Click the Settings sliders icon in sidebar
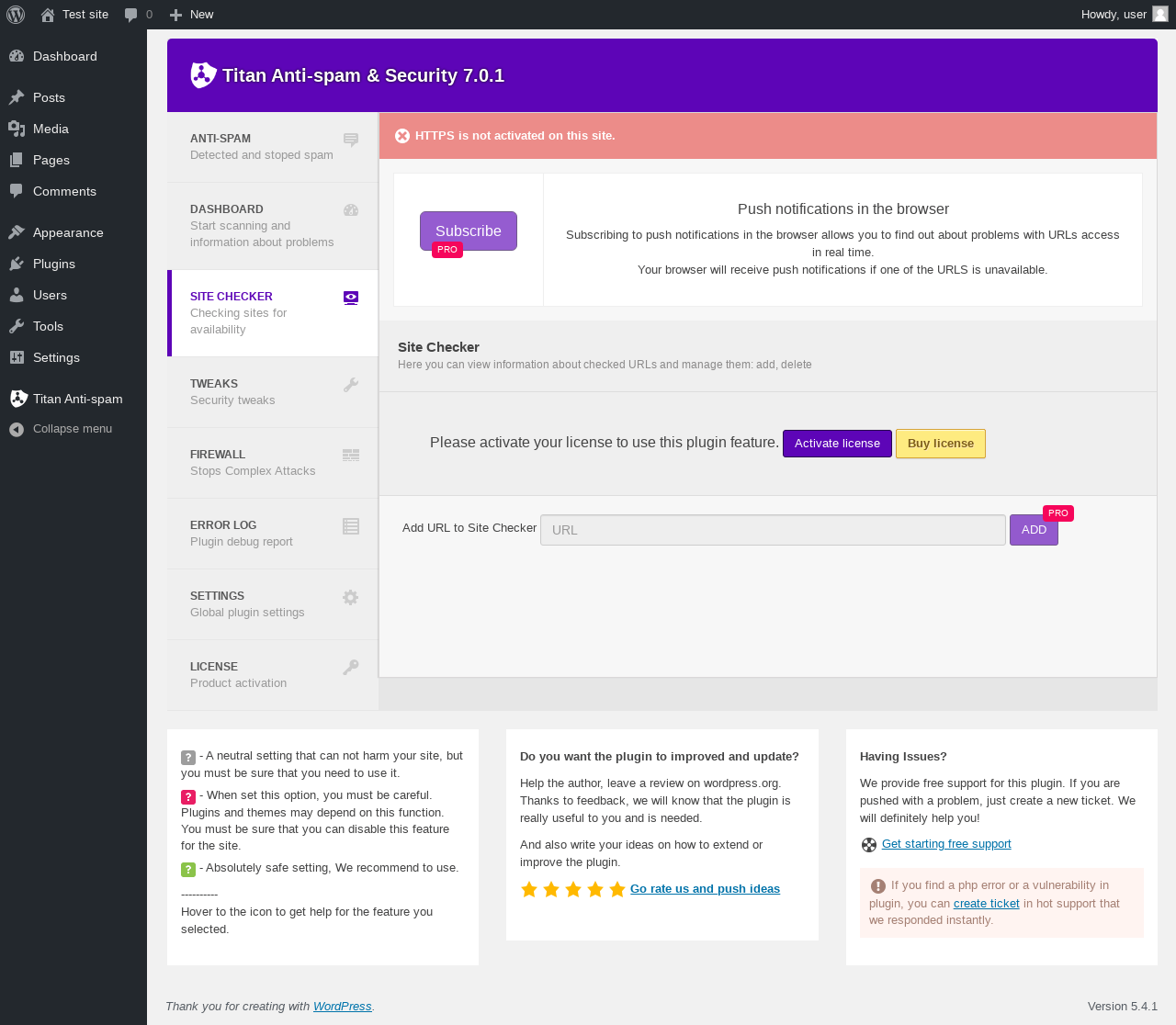The height and width of the screenshot is (1025, 1176). (x=17, y=357)
